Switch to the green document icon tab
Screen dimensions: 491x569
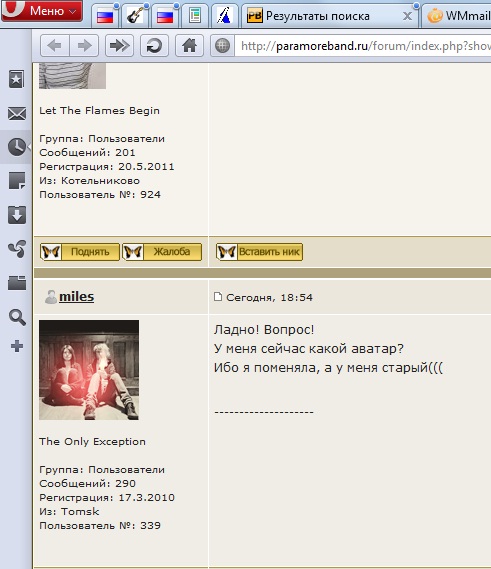(195, 16)
